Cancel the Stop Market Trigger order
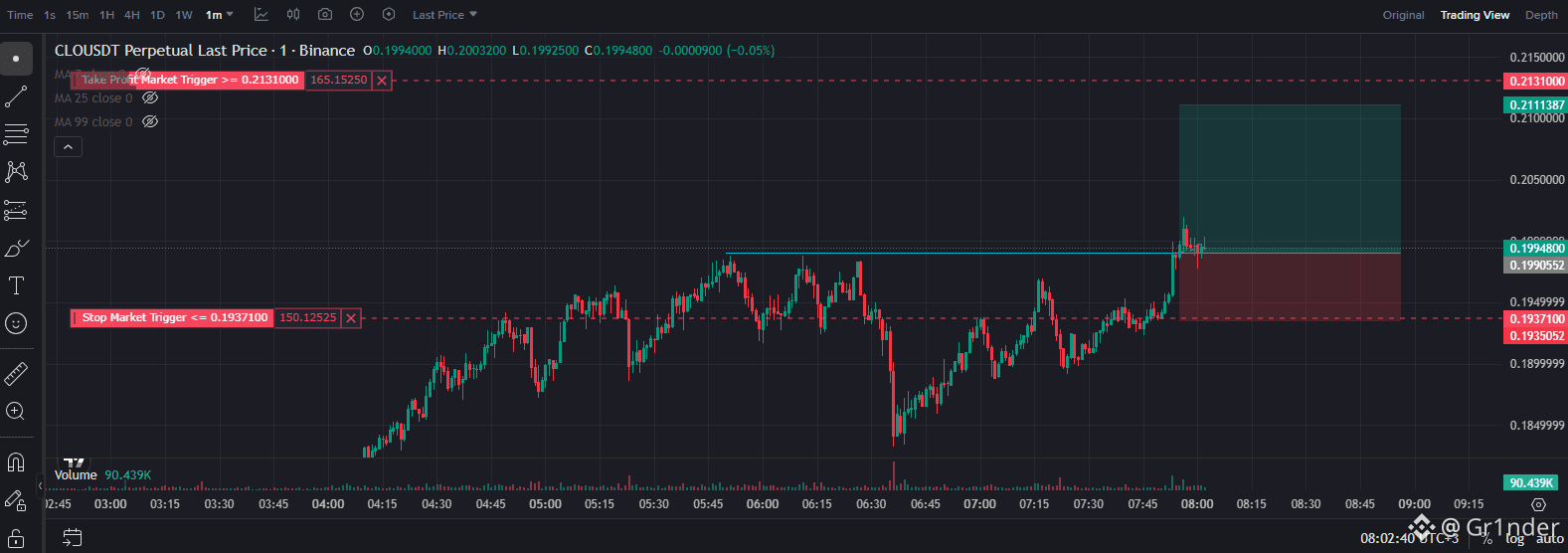This screenshot has height=553, width=1568. coord(351,318)
